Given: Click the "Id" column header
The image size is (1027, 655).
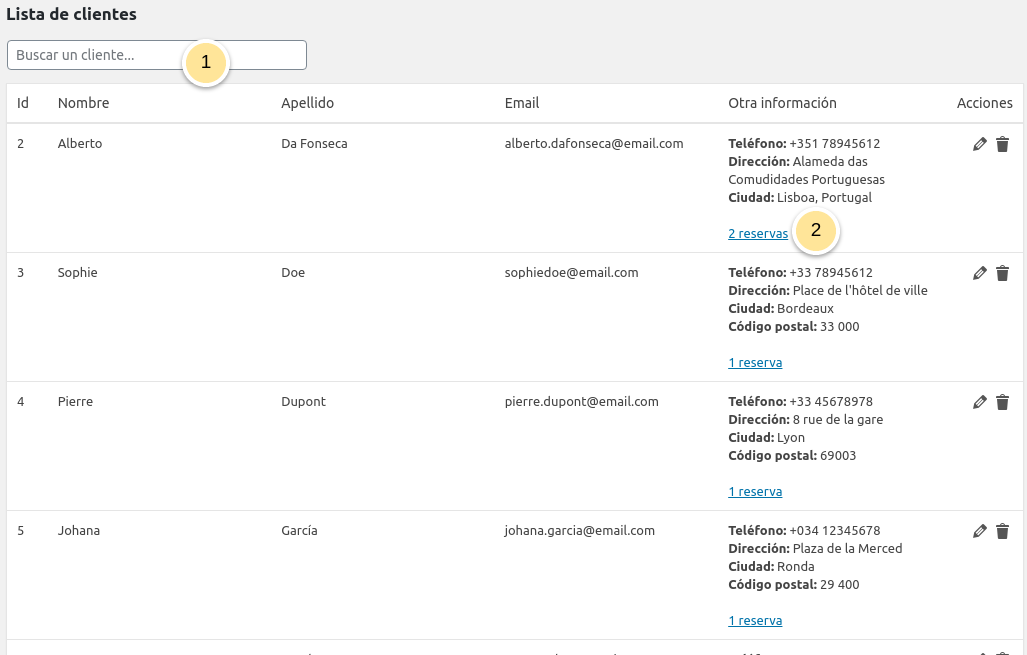Looking at the screenshot, I should point(22,103).
